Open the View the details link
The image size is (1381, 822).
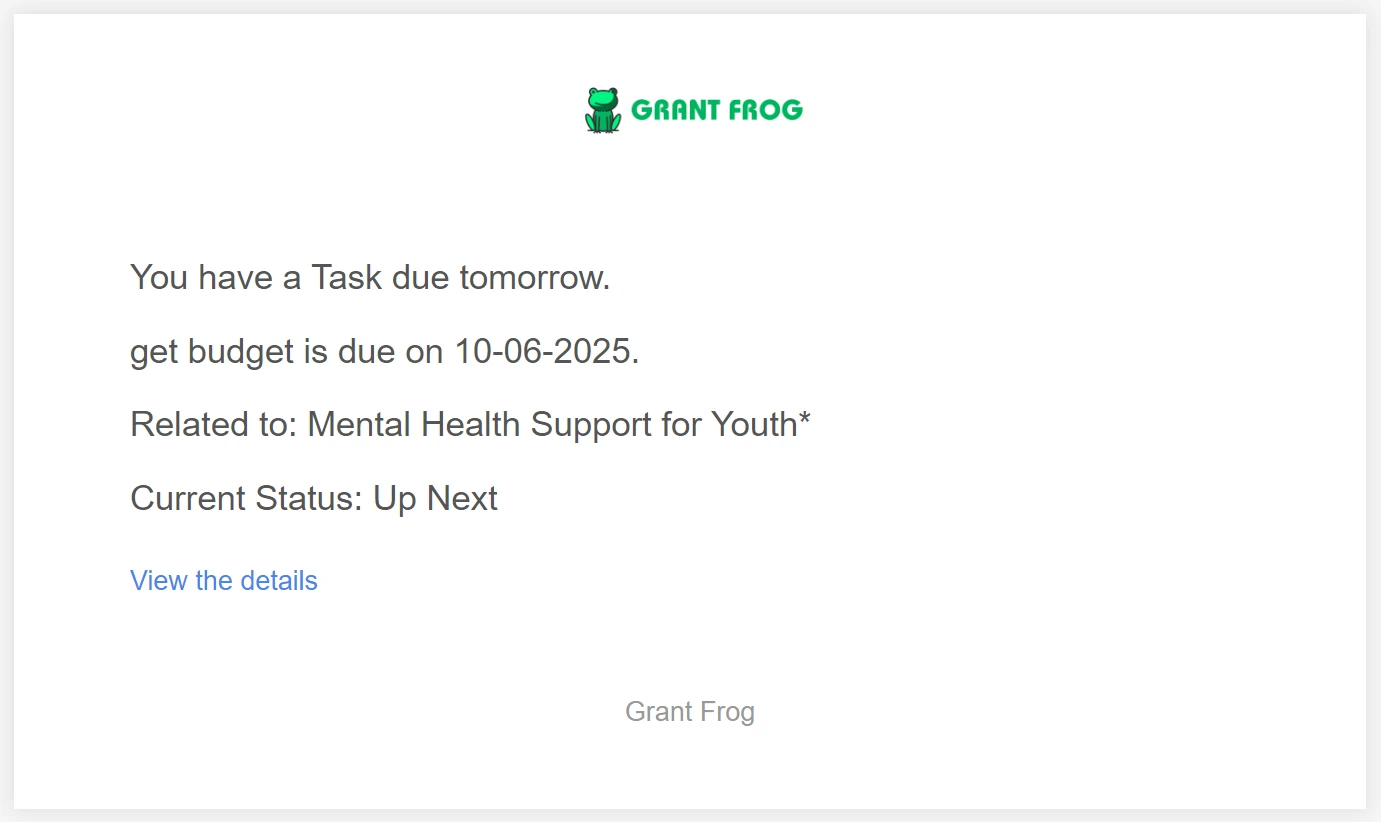click(x=224, y=581)
